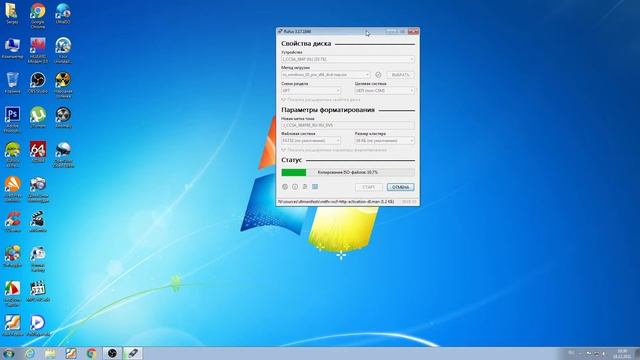
Task: Open the MPC-HC 321 player shortcut
Action: (x=38, y=291)
